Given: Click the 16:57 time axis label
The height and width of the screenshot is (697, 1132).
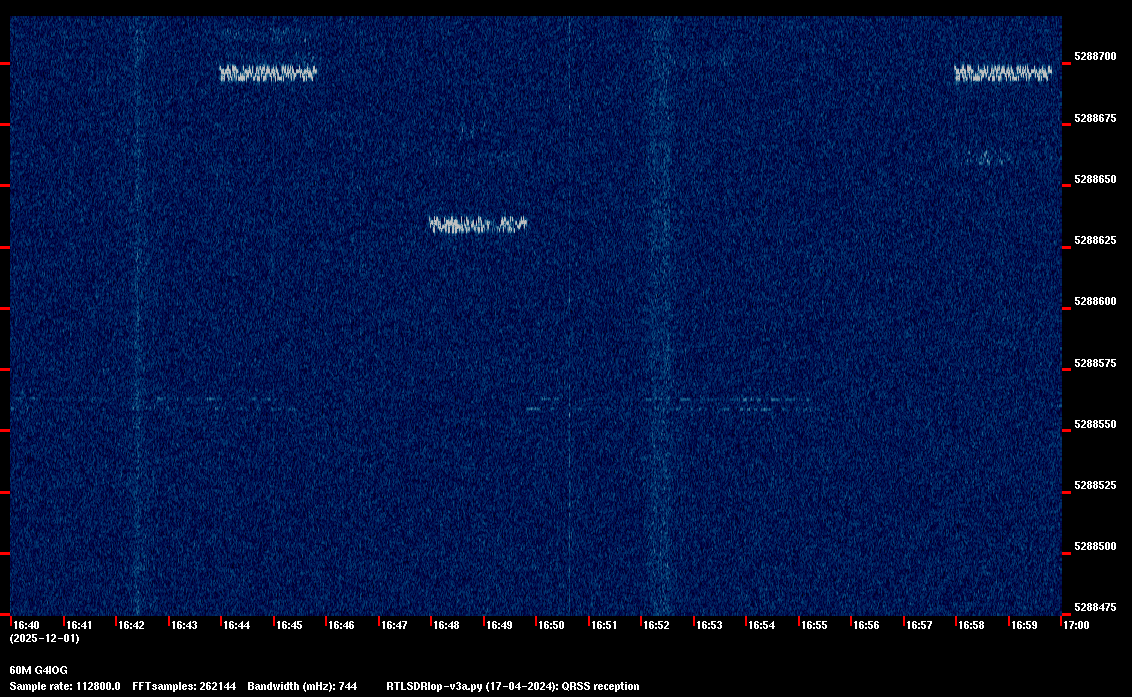Looking at the screenshot, I should pos(919,625).
